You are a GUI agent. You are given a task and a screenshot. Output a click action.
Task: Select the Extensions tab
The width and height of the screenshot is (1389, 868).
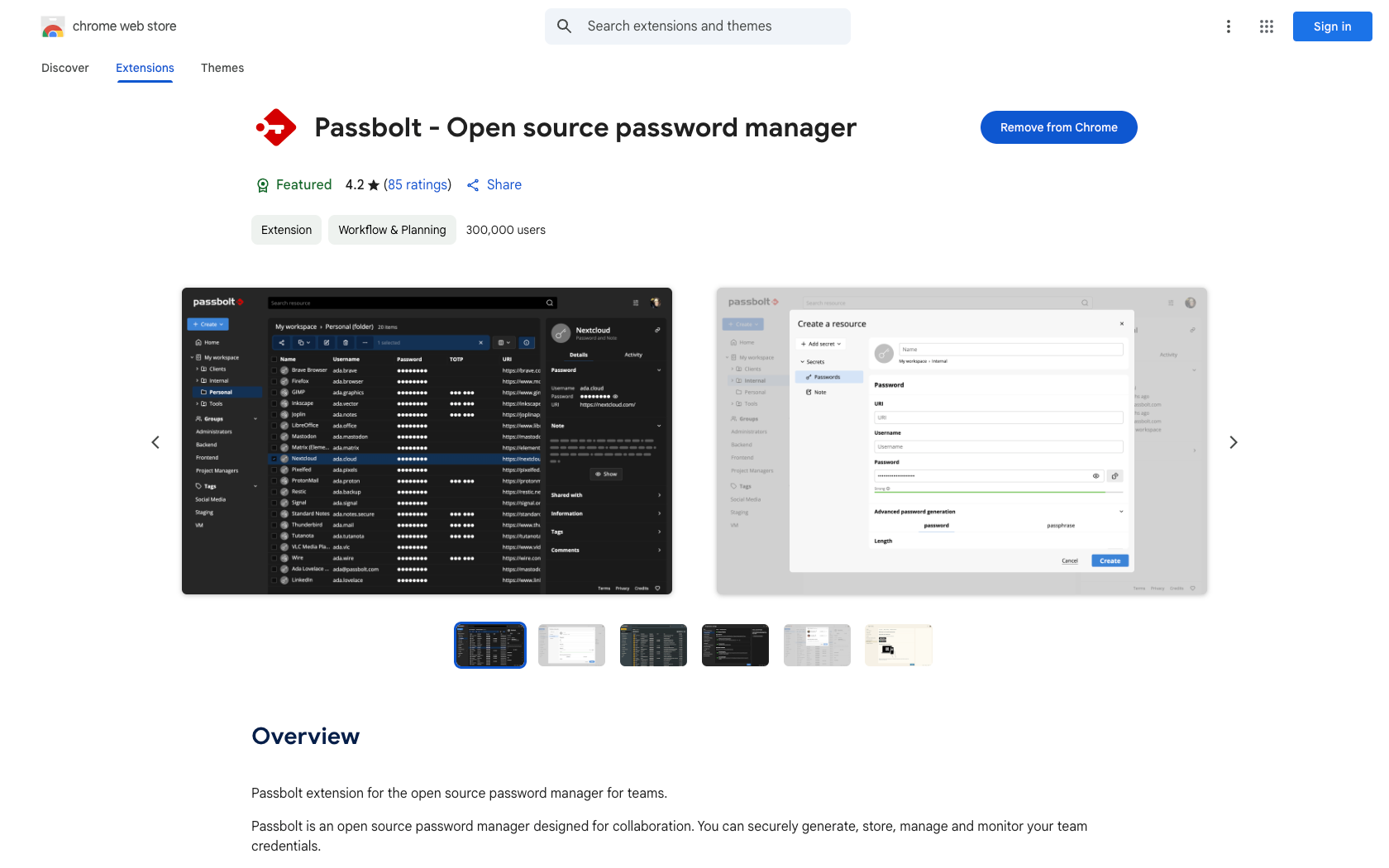click(x=145, y=68)
